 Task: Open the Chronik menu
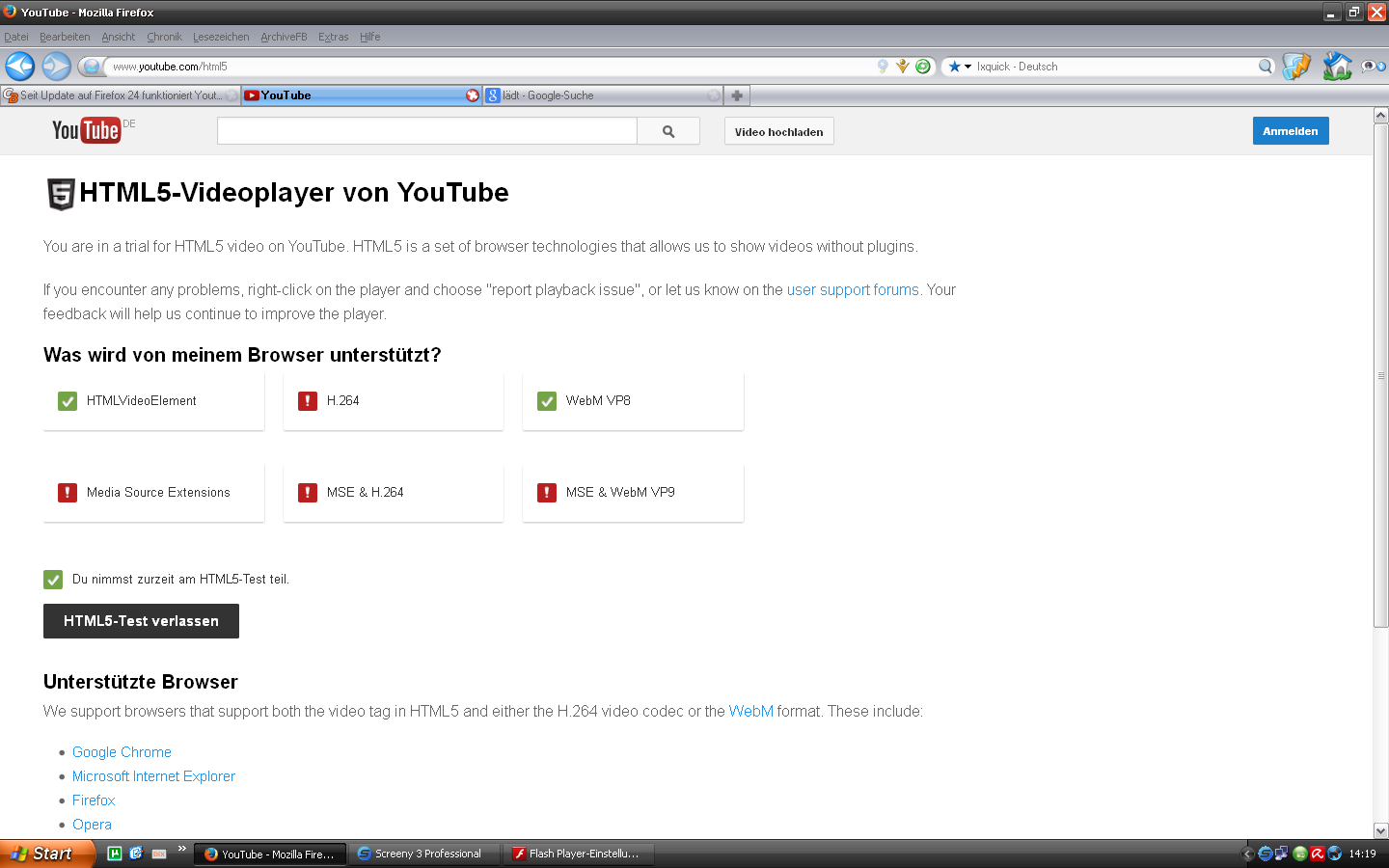(x=164, y=37)
